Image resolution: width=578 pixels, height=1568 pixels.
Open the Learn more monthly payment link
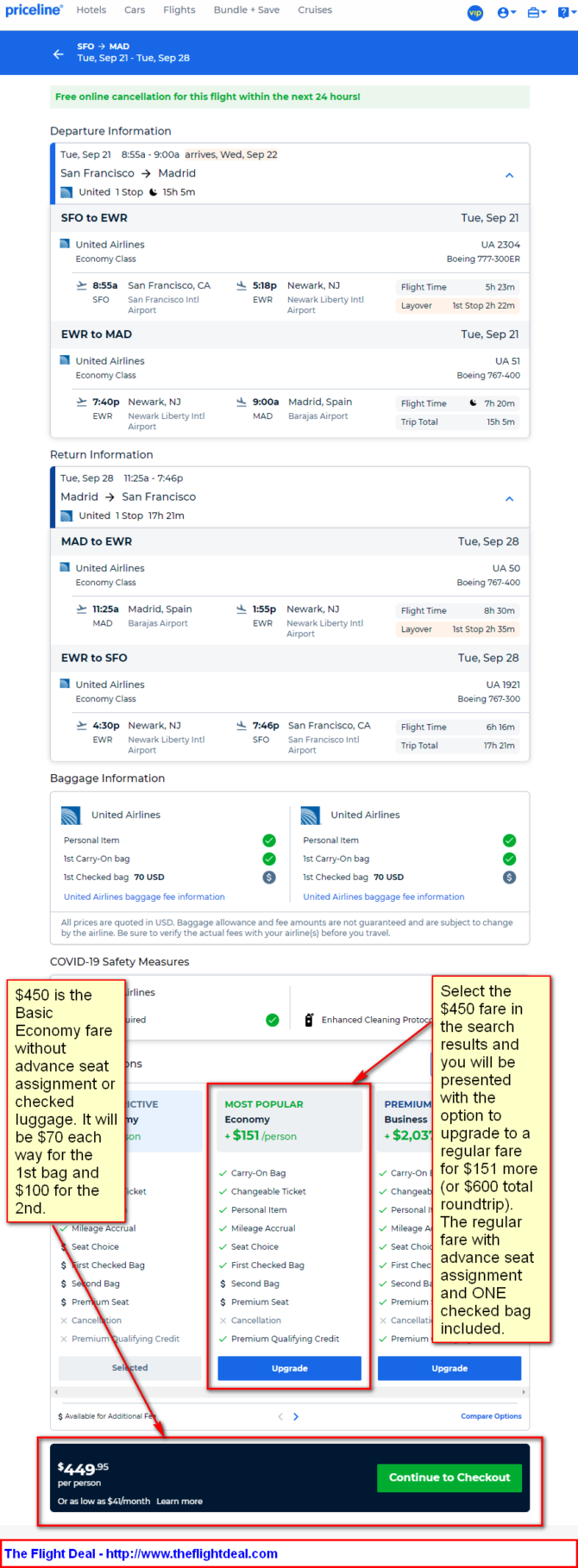179,1501
